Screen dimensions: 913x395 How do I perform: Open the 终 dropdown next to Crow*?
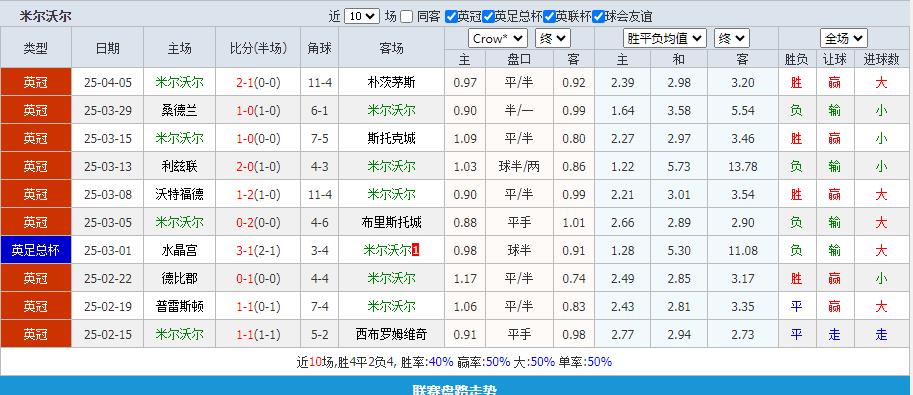point(553,38)
